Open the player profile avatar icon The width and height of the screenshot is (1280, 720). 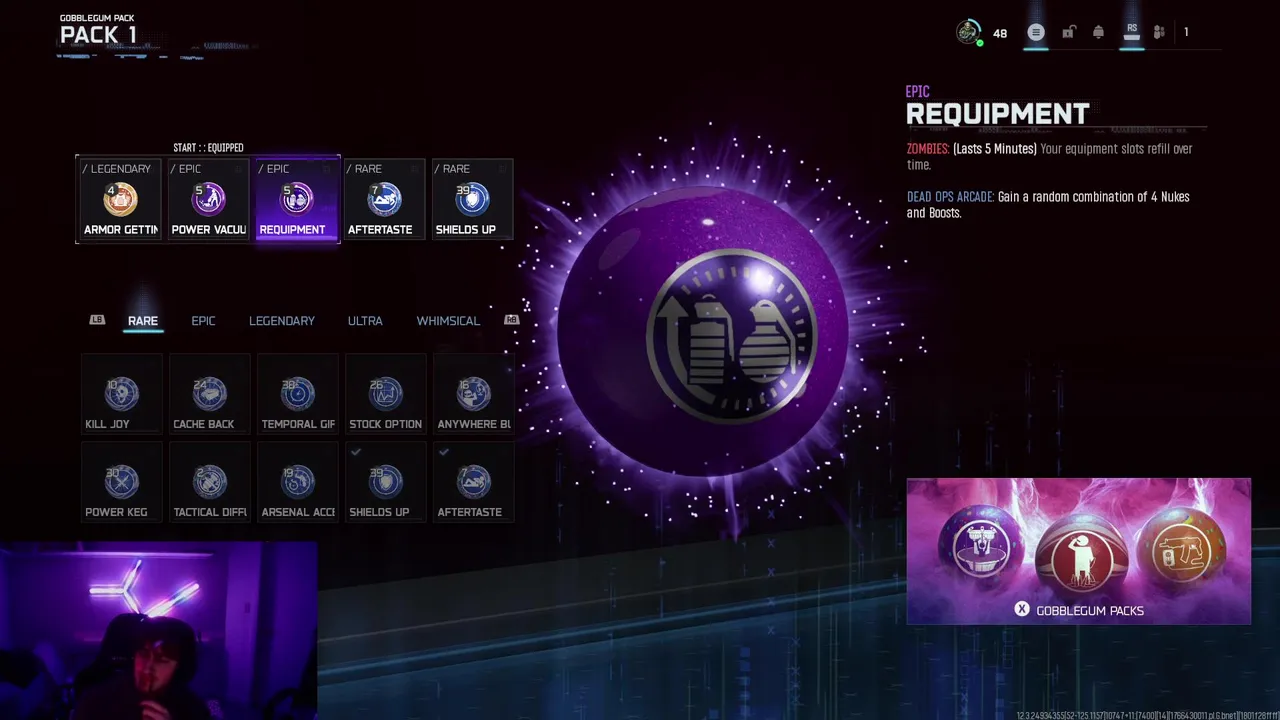(x=968, y=32)
